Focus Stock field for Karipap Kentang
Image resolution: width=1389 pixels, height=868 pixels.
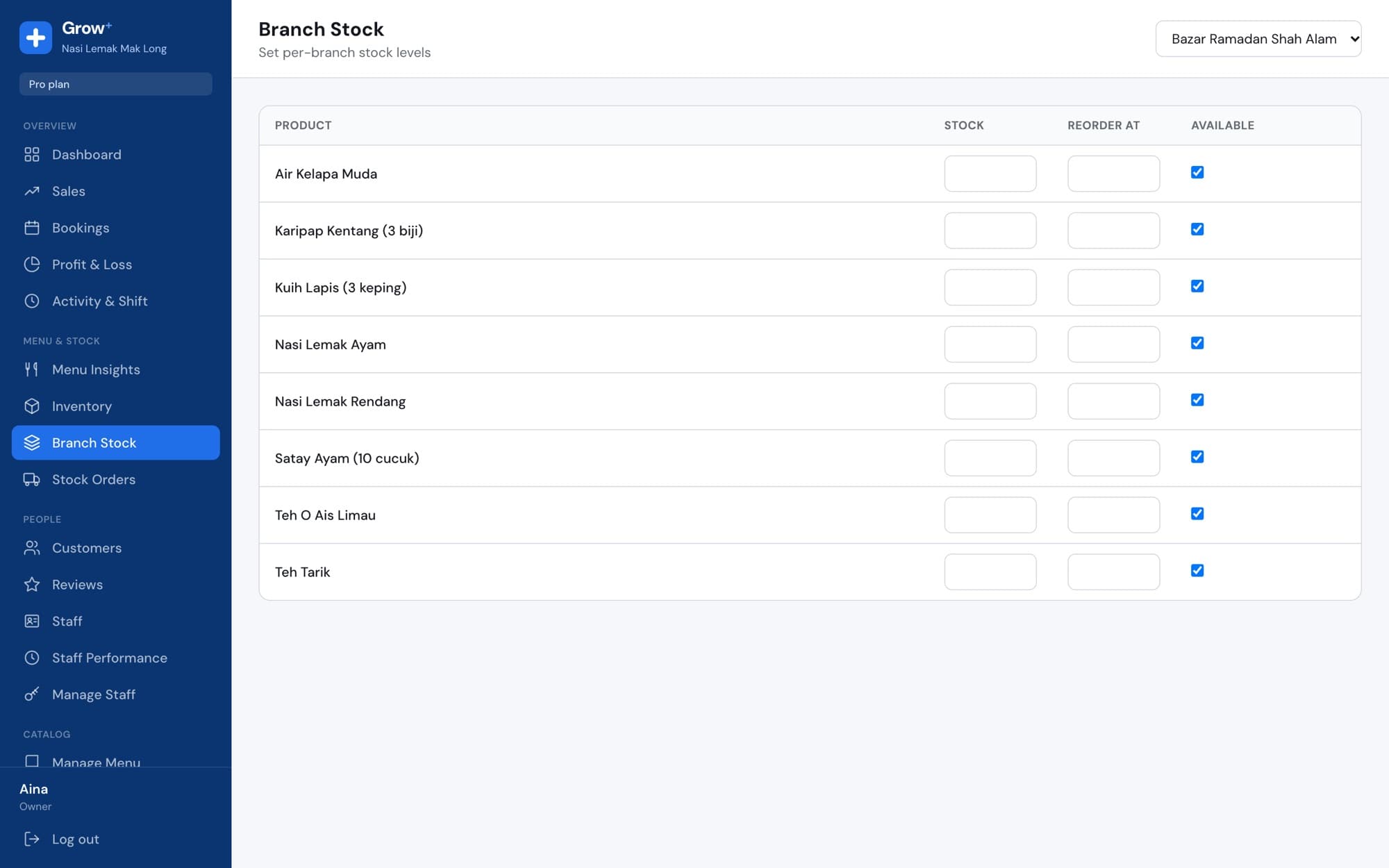[990, 231]
